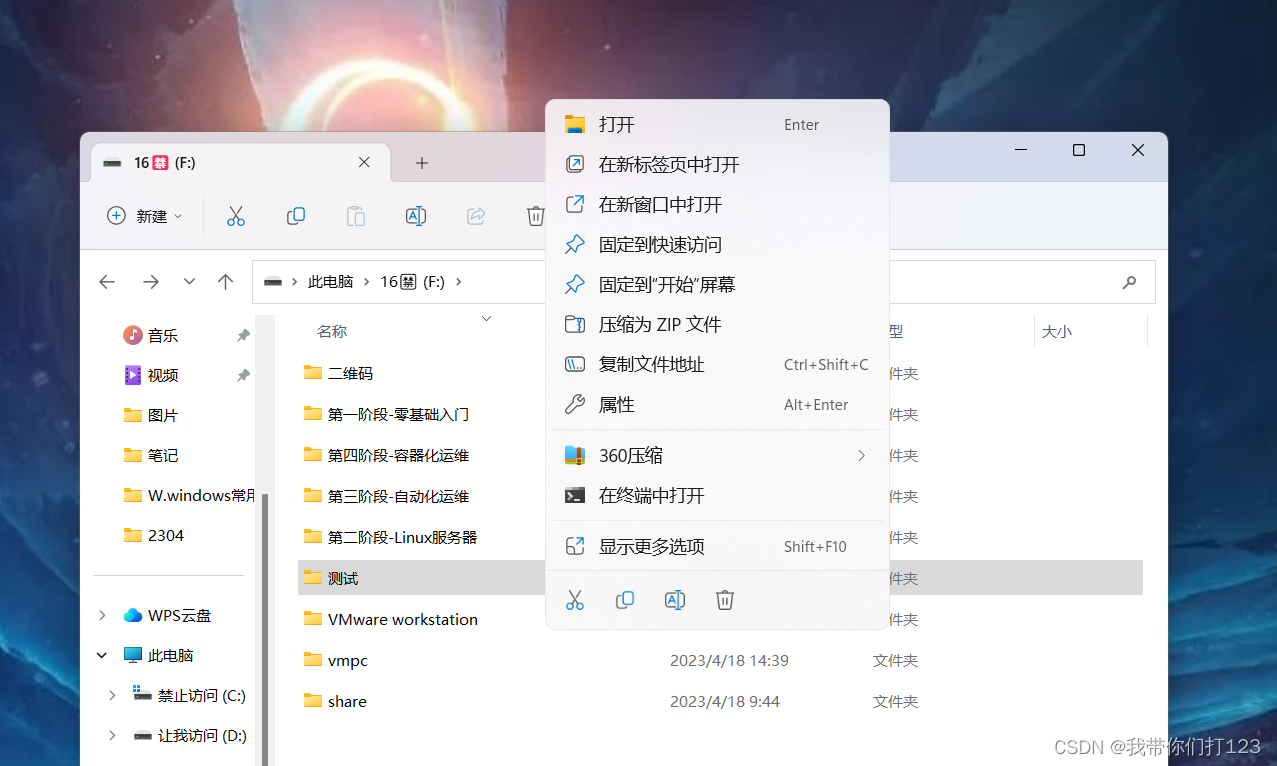Click the cut icon at the context menu bottom
Image resolution: width=1277 pixels, height=766 pixels.
575,600
